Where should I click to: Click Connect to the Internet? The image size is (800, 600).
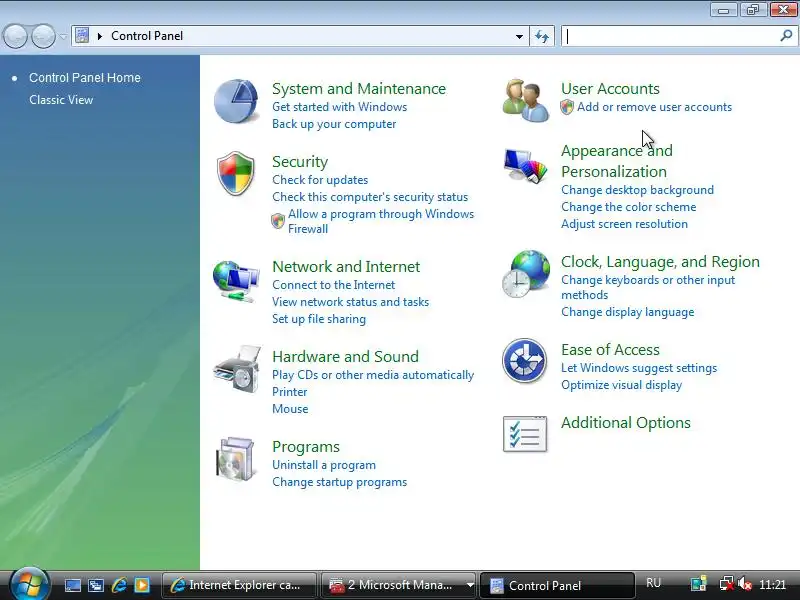333,285
